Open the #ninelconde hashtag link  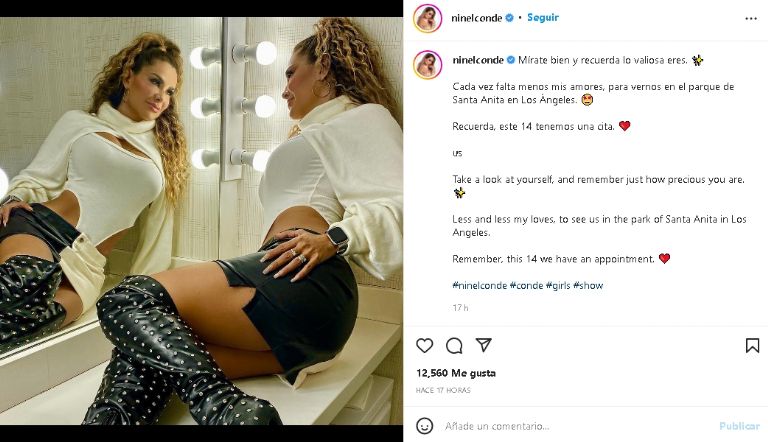pos(479,285)
